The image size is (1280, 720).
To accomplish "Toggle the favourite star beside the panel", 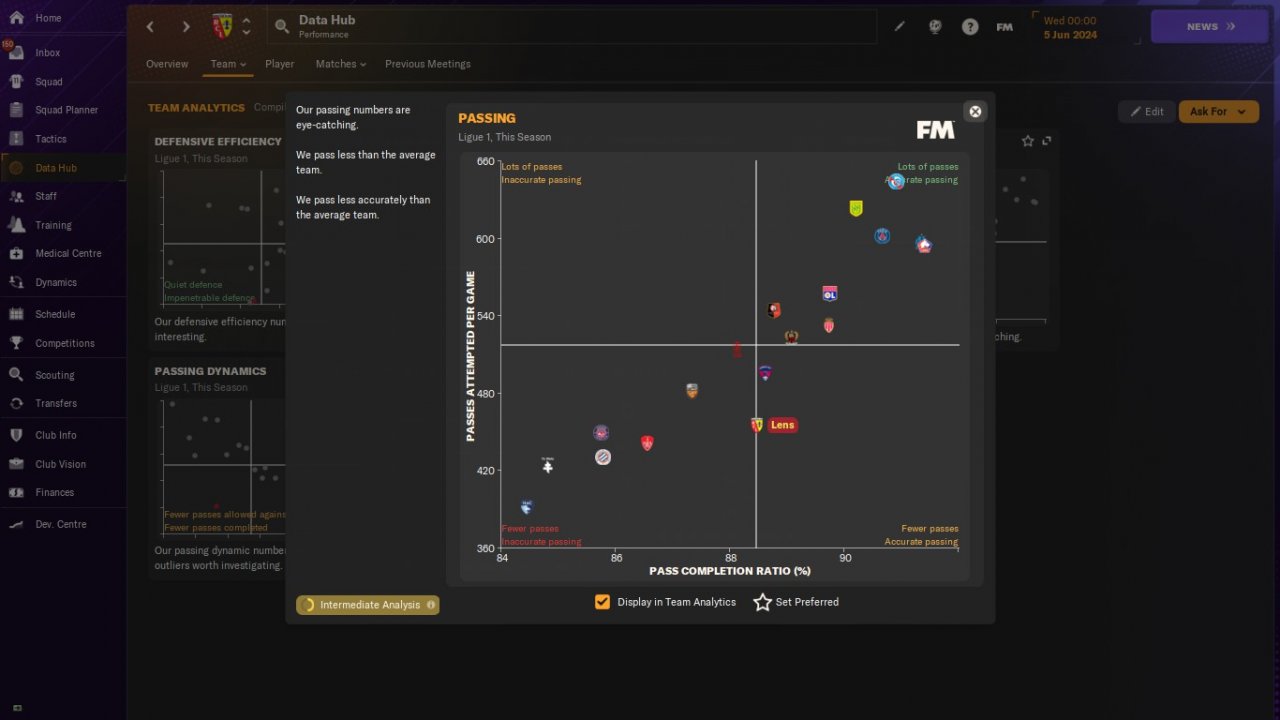I will coord(1028,141).
